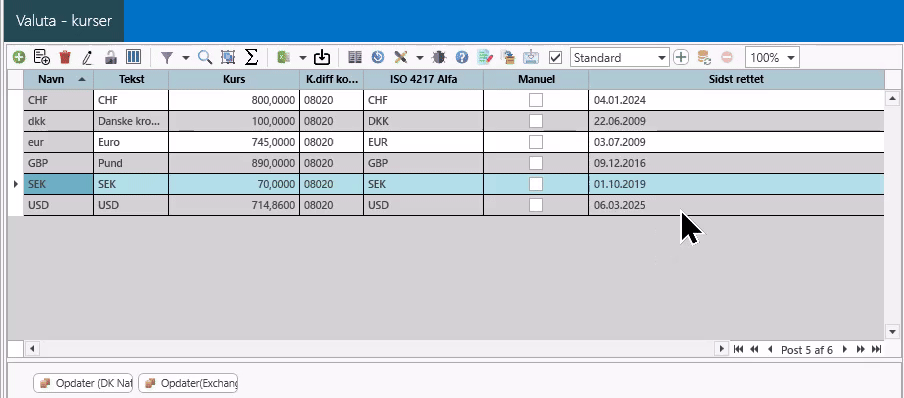Screen dimensions: 904x398
Task: Click the pencil edit icon
Action: 88,57
